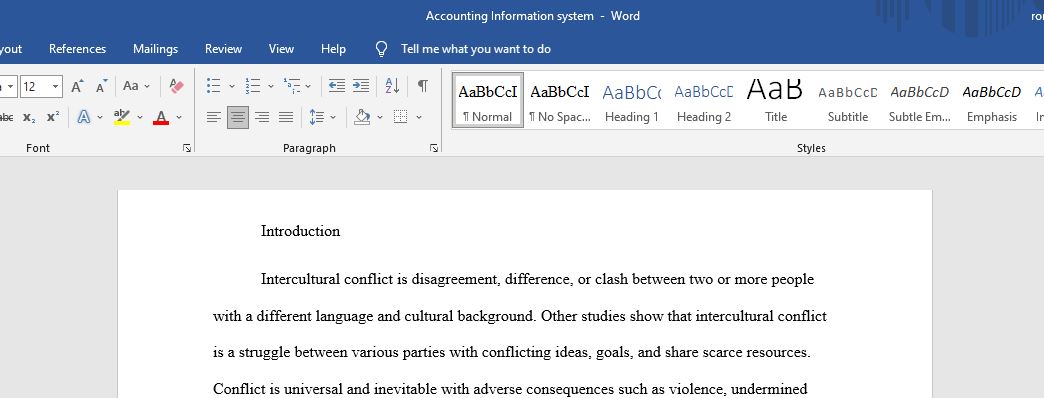Screen dimensions: 1044x398
Task: Expand highlight color options arrow
Action: tap(140, 117)
